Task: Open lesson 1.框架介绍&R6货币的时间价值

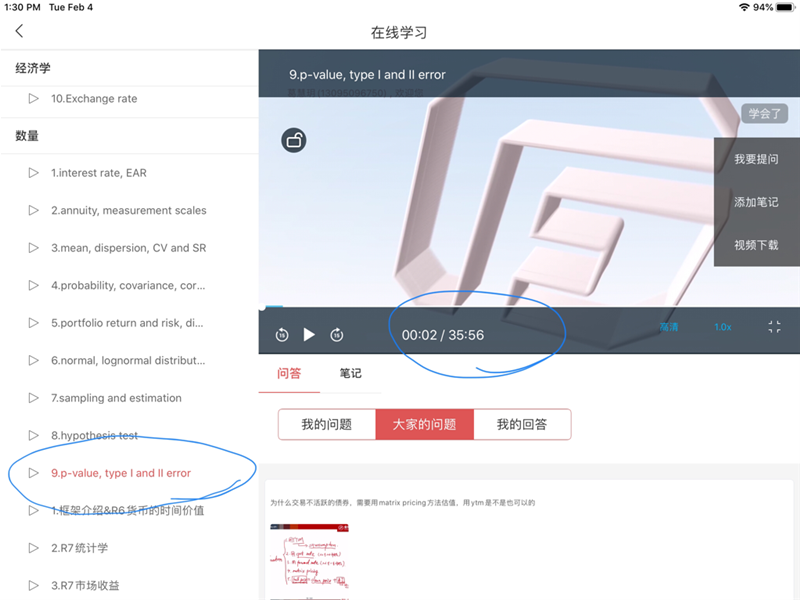Action: point(129,510)
